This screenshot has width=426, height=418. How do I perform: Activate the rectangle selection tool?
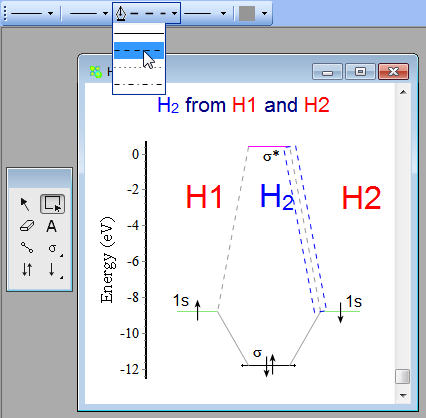[x=52, y=204]
